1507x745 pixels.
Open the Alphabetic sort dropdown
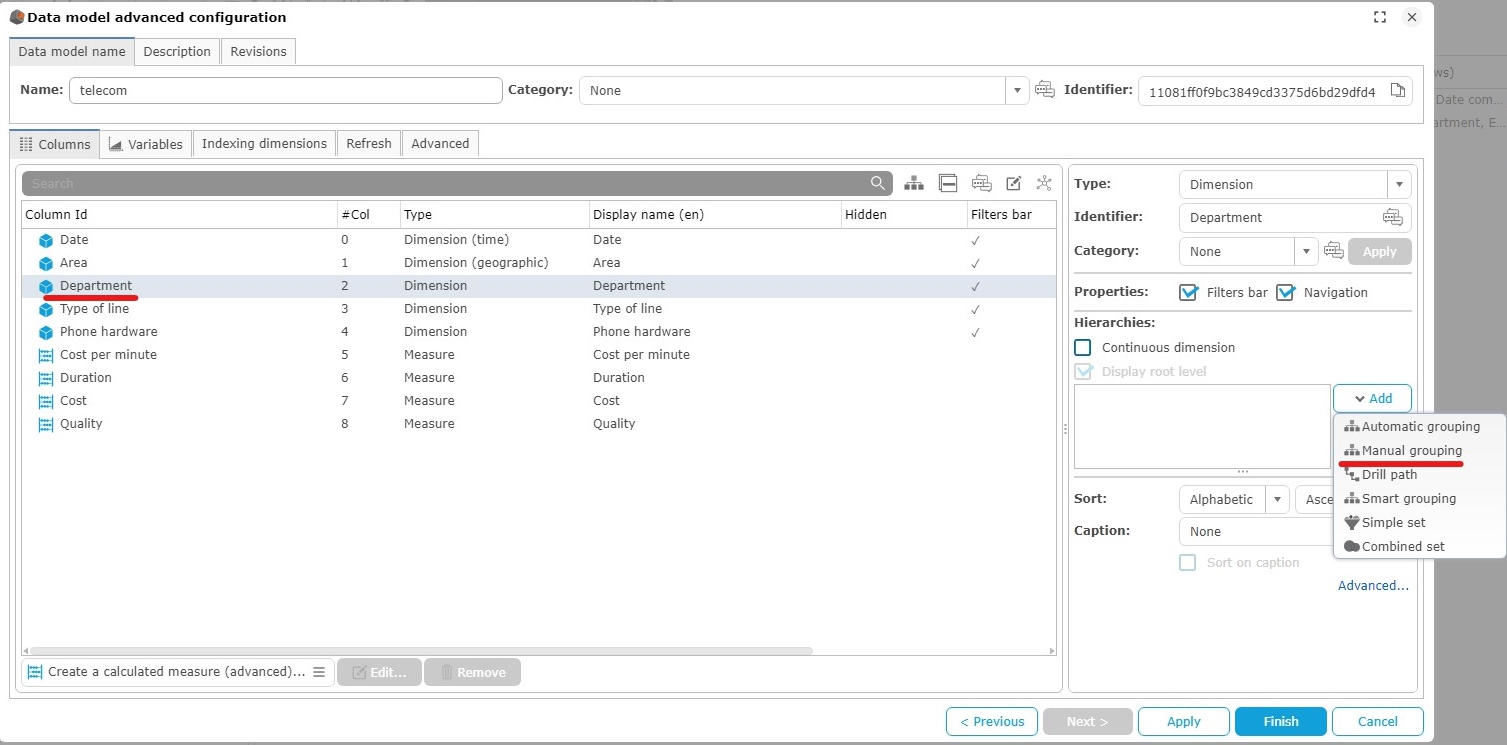[1276, 499]
